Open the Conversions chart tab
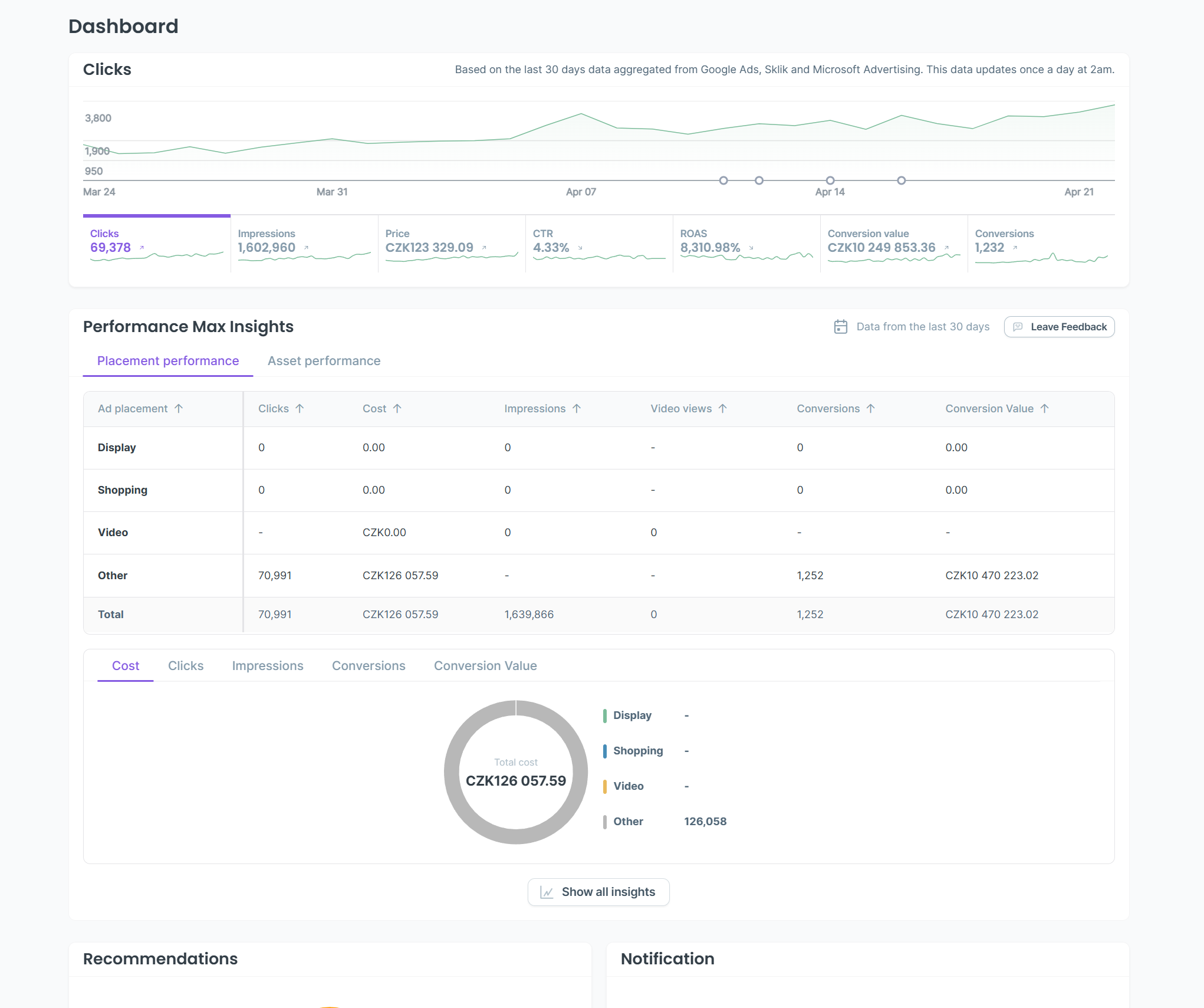Screen dimensions: 1204x1008 369,666
